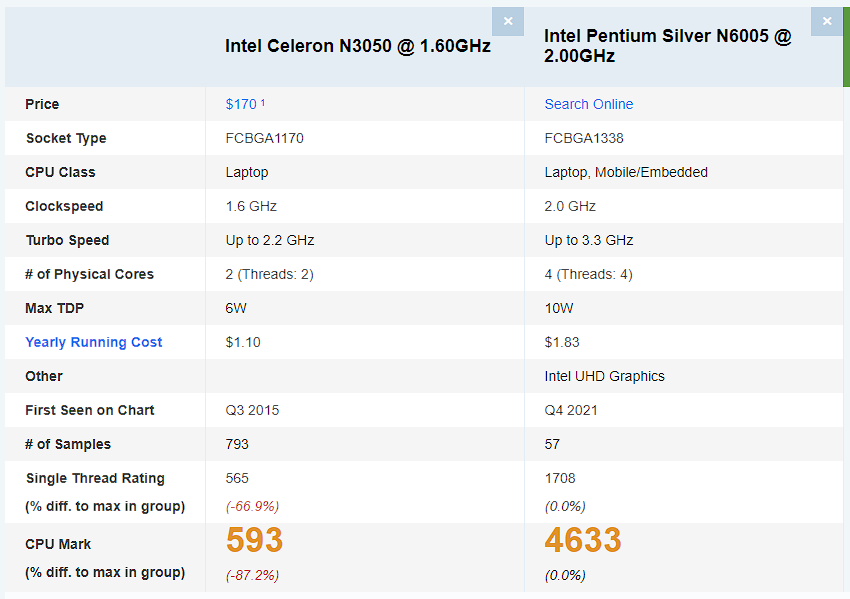Screen dimensions: 850x599
Task: Click the Other row label
Action: [x=44, y=376]
